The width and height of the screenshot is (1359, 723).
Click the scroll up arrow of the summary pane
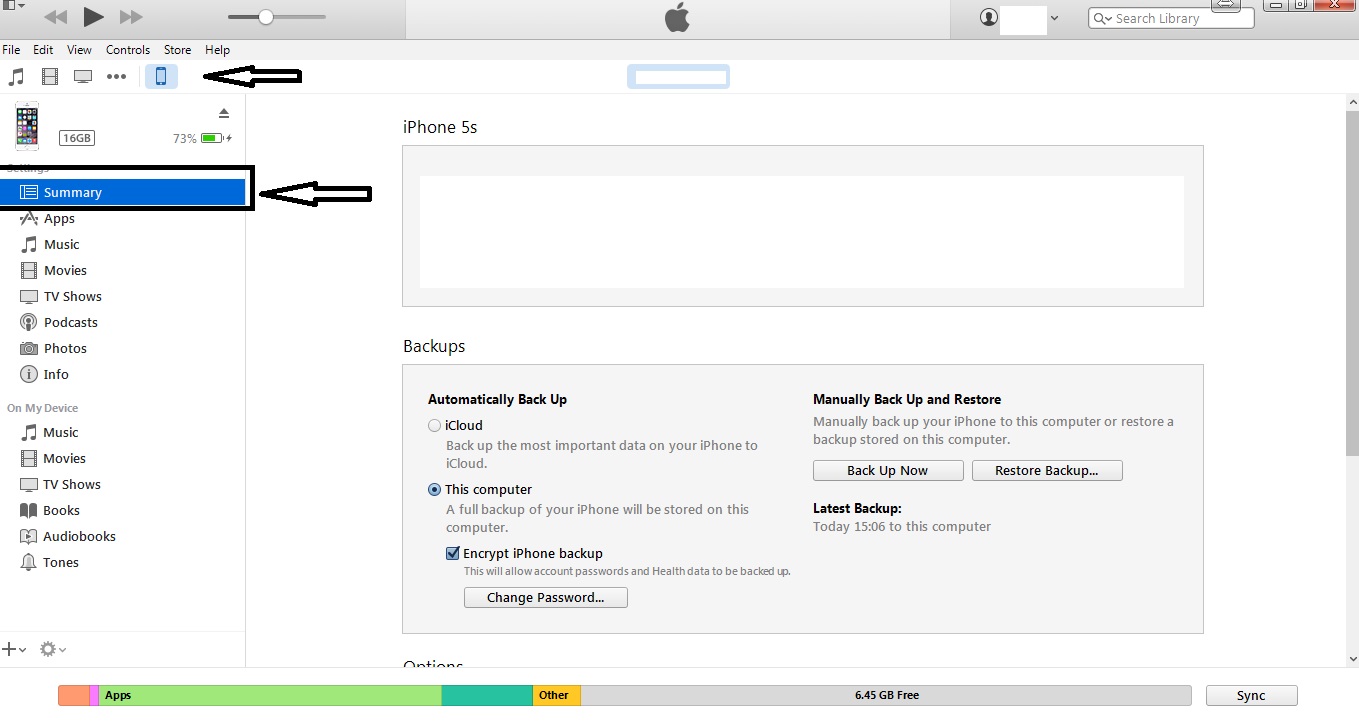tap(1353, 101)
